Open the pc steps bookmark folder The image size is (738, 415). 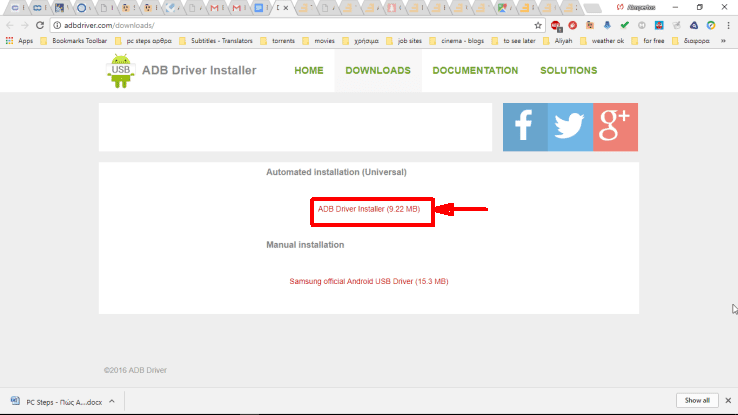click(x=144, y=41)
